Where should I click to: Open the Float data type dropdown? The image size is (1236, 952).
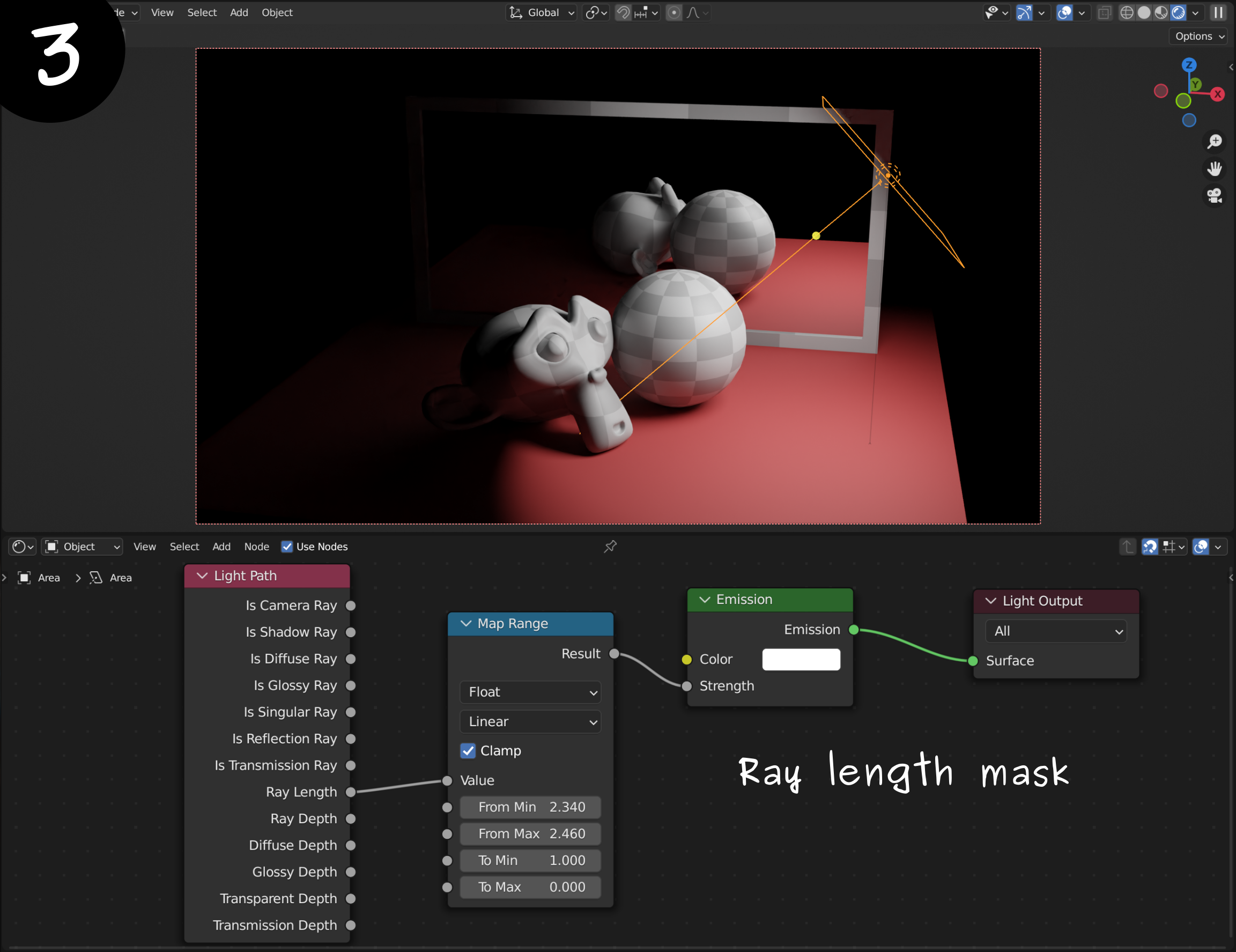pos(530,692)
